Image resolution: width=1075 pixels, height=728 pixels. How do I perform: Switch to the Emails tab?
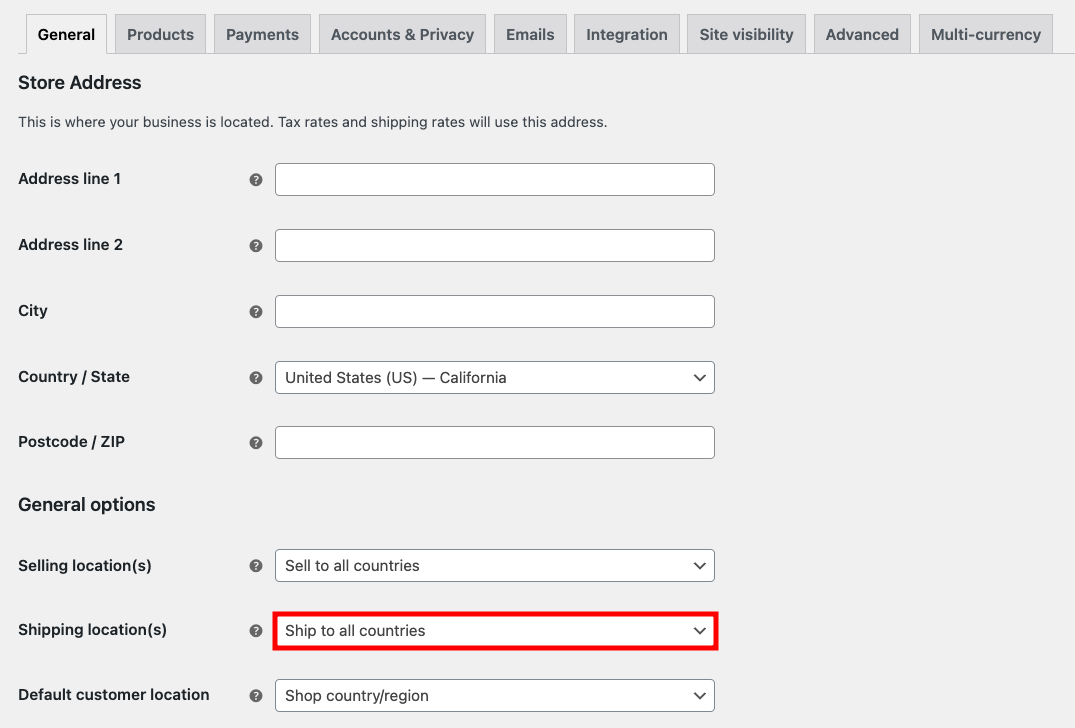pos(530,33)
